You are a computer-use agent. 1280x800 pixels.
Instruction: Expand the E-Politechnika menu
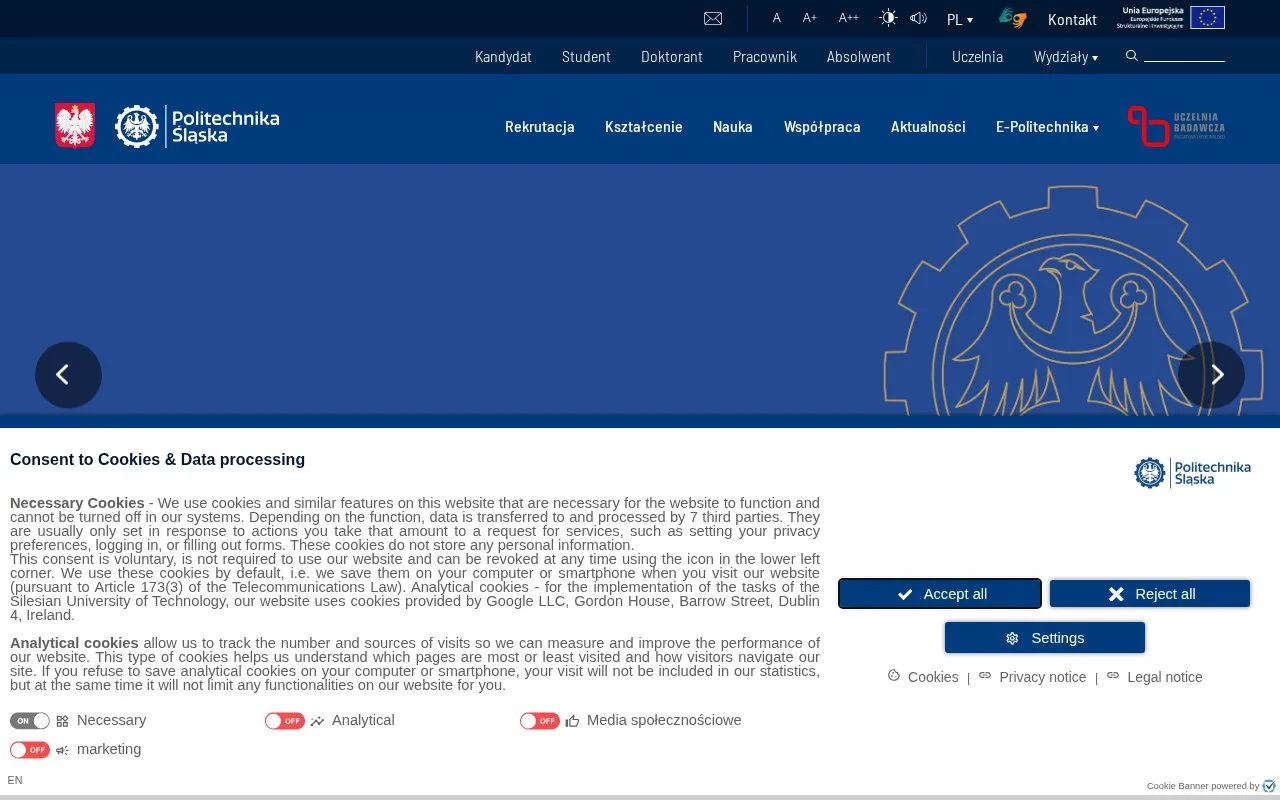pyautogui.click(x=1047, y=127)
